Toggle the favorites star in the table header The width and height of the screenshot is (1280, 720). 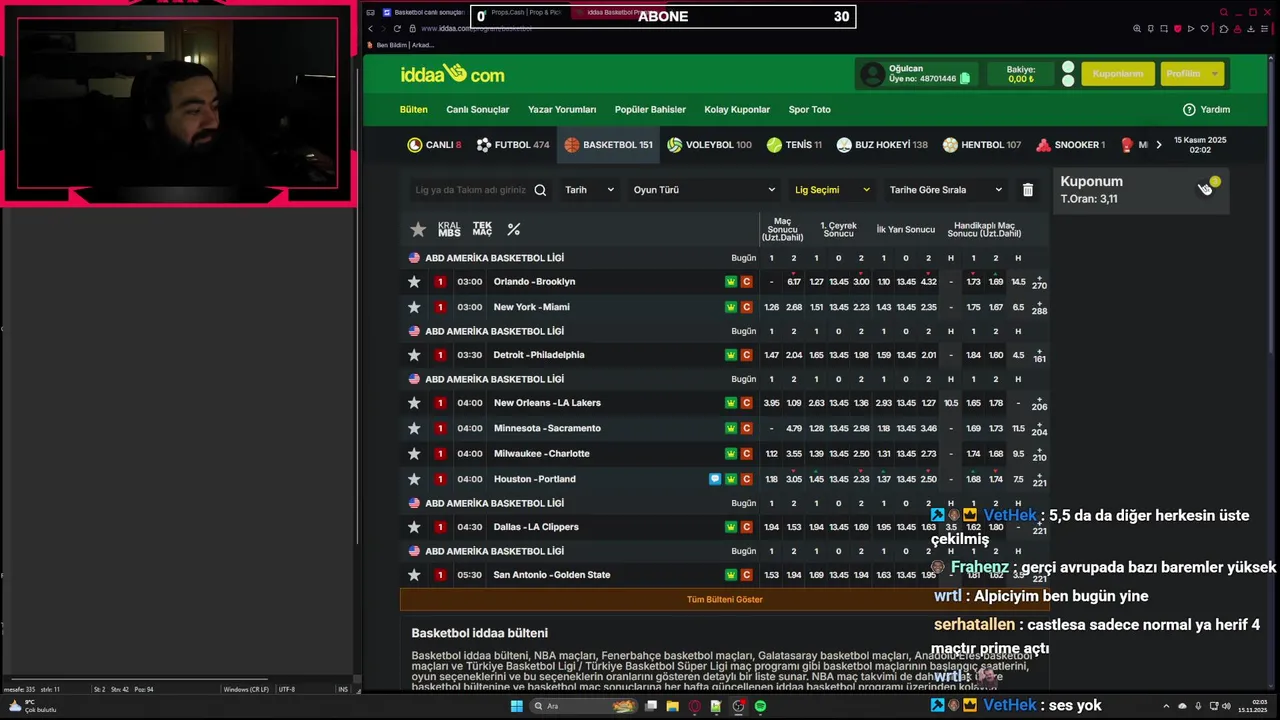[x=418, y=230]
